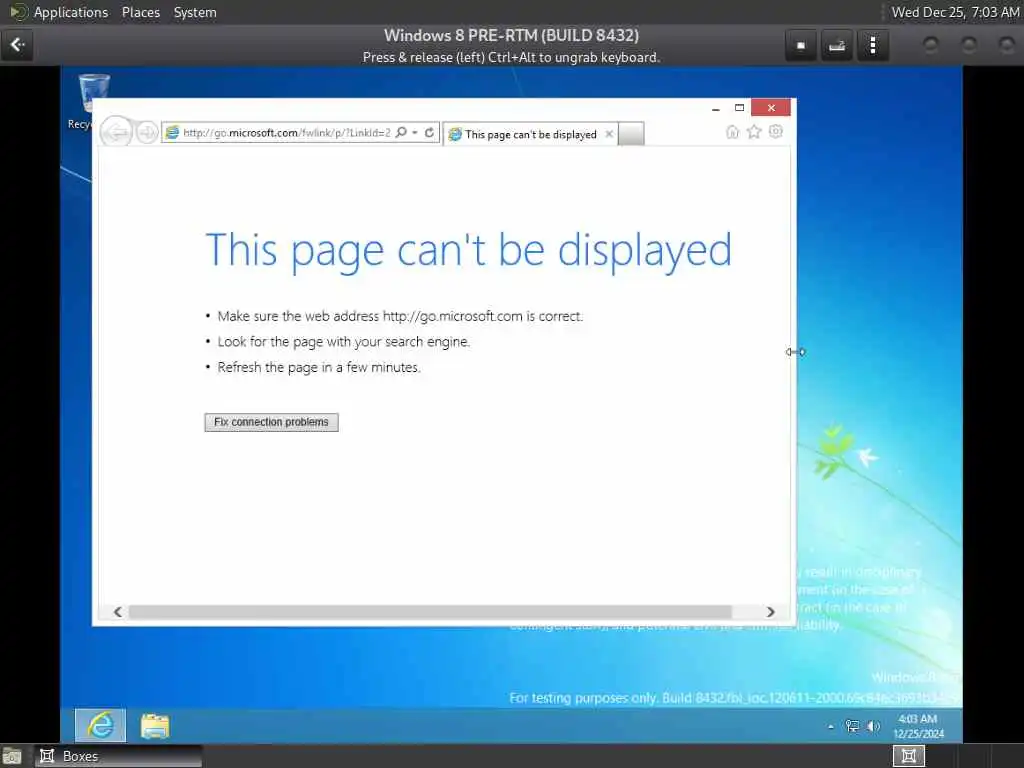Maximize the Internet Explorer window
This screenshot has width=1024, height=768.
(x=739, y=108)
